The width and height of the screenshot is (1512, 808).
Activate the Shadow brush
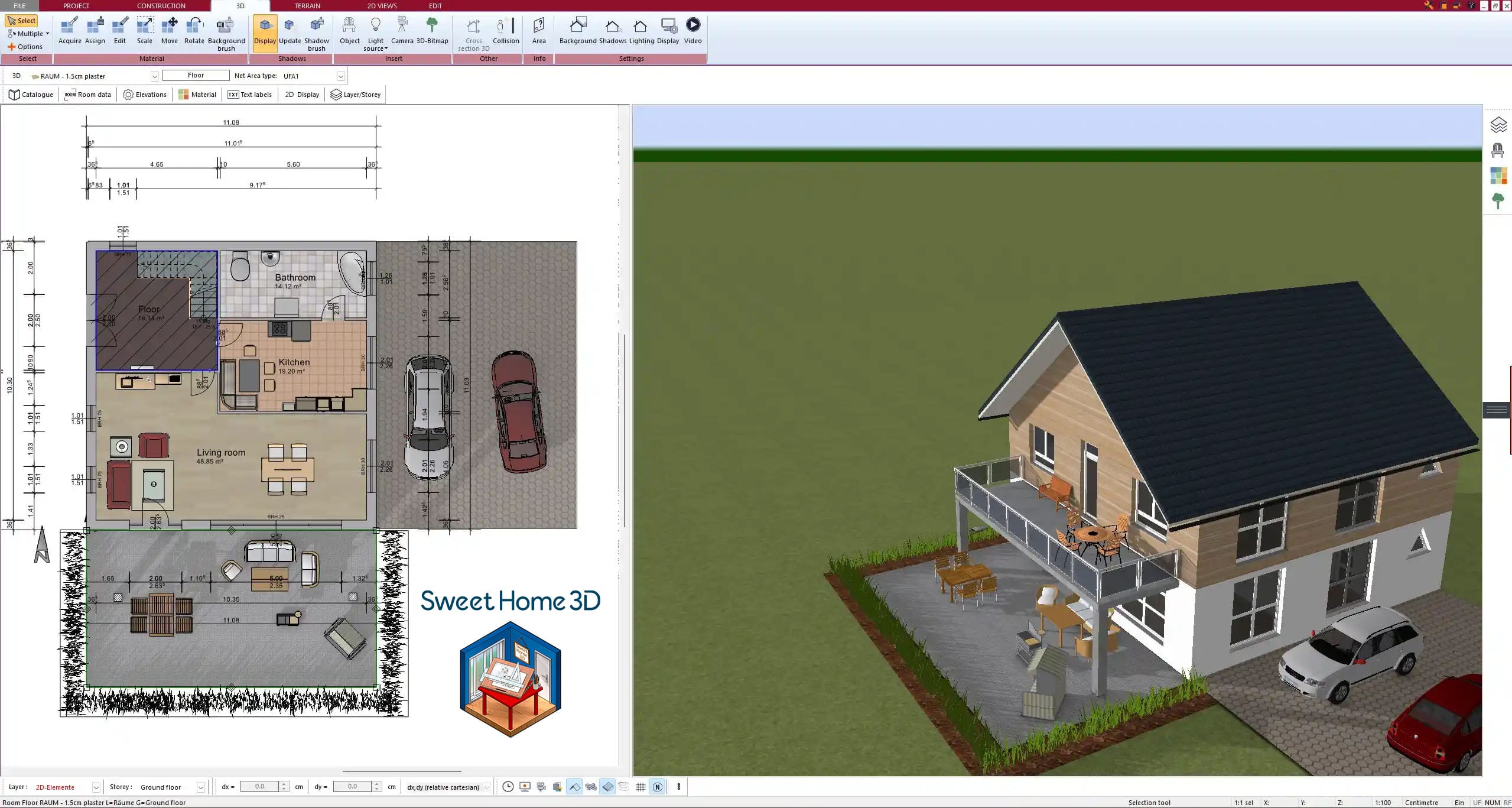(x=316, y=33)
